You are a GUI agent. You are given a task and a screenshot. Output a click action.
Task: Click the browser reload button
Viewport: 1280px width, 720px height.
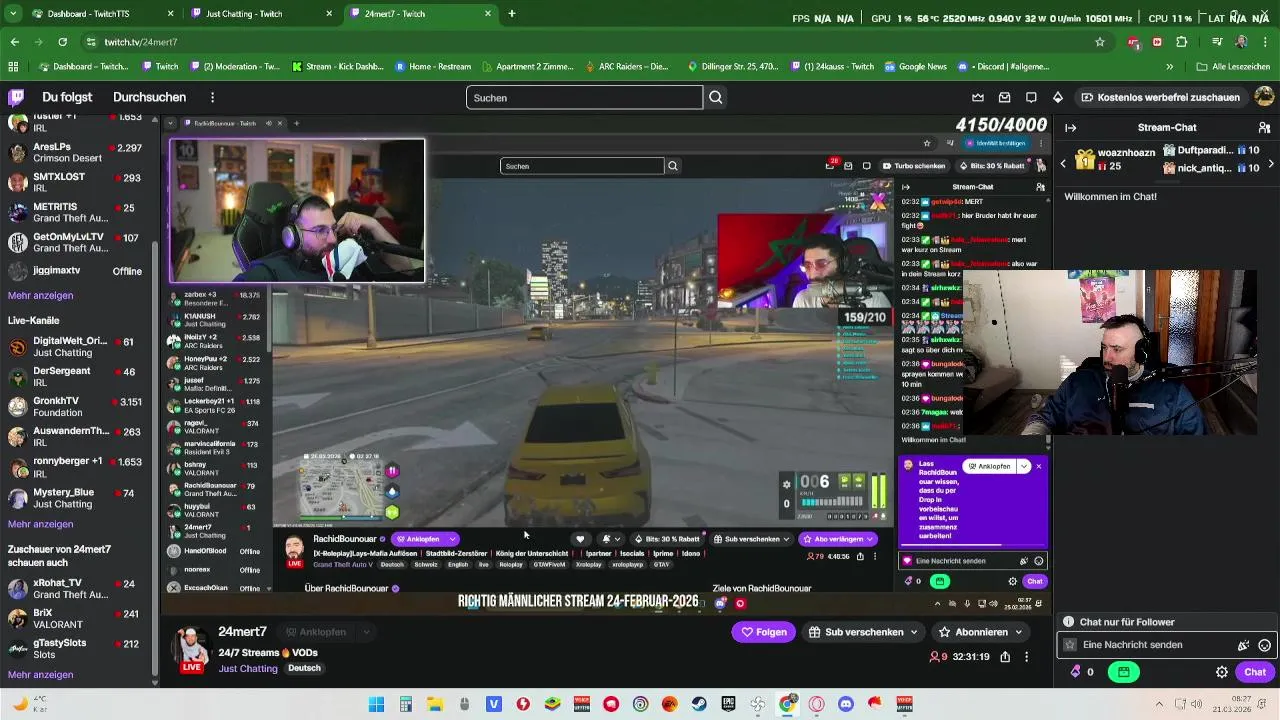62,42
